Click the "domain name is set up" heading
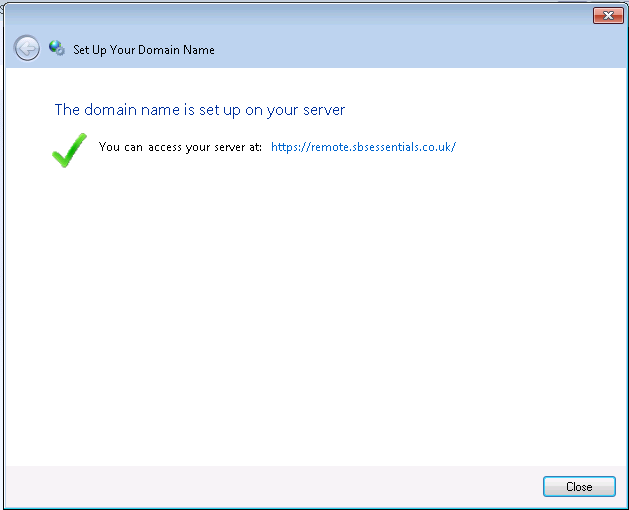Screen dimensions: 629x510 tap(199, 110)
